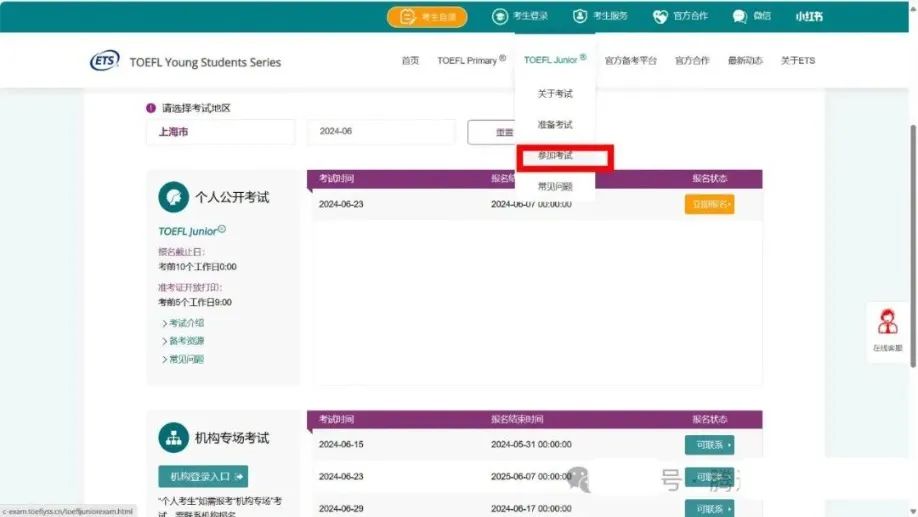The image size is (918, 517).
Task: Select 参加考试 in the TOEFL Junior dropdown
Action: [x=554, y=156]
